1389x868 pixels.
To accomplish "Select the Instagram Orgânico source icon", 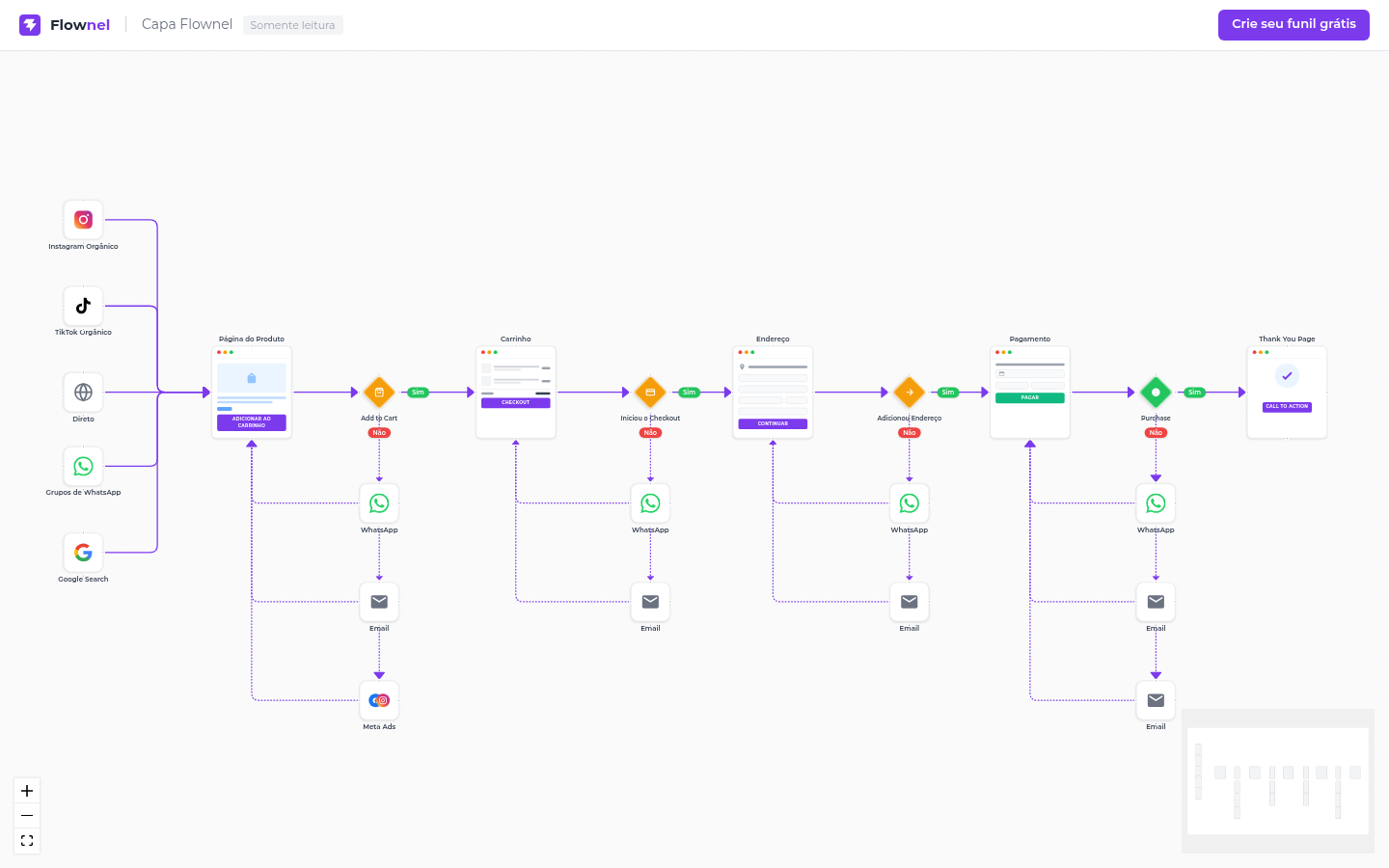I will pos(83,220).
